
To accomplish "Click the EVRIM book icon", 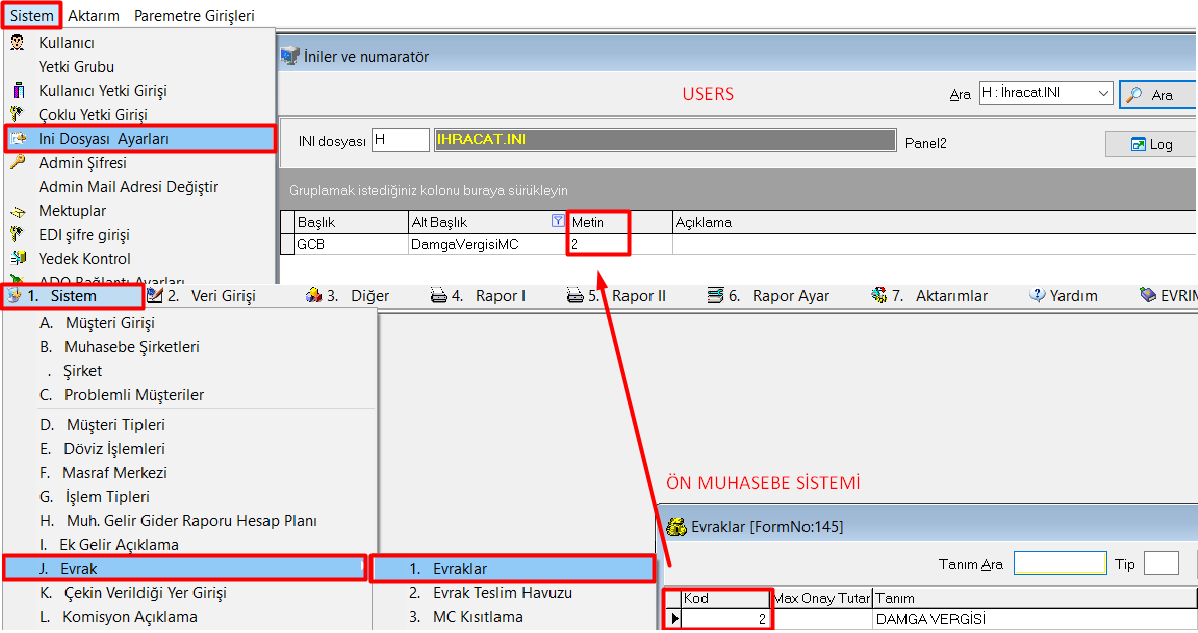I will pos(1148,295).
